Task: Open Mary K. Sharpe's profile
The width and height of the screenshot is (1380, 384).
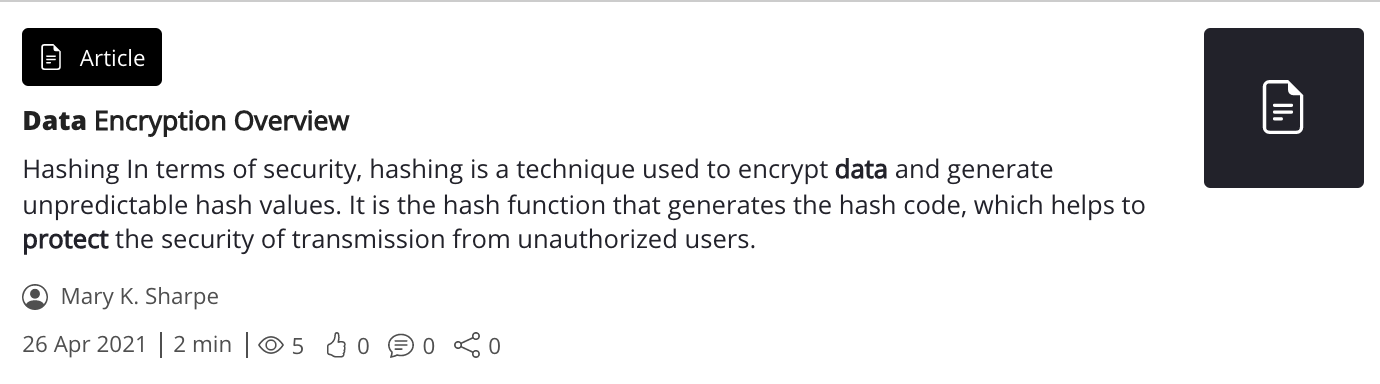Action: [x=139, y=296]
